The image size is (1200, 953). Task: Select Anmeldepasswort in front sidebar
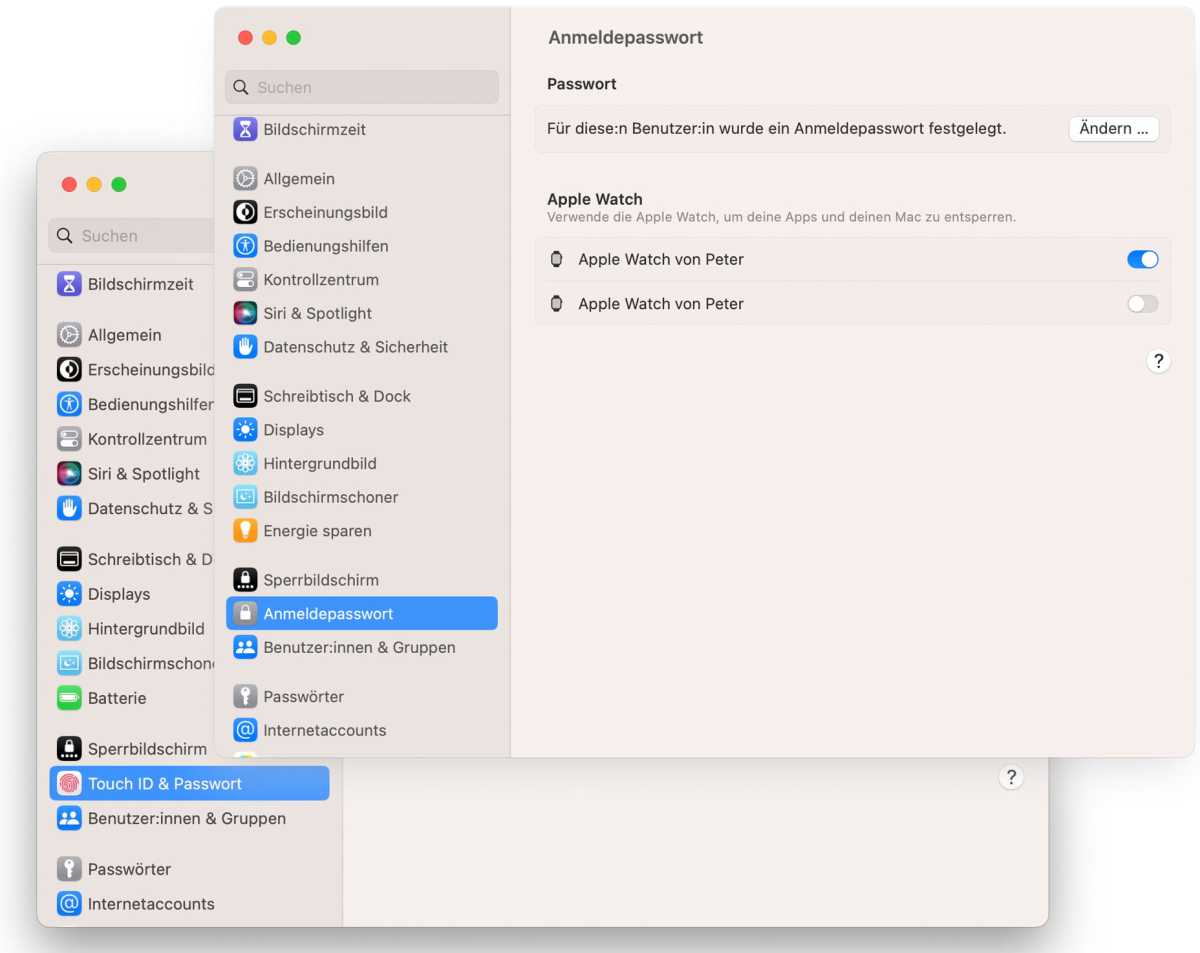point(362,614)
